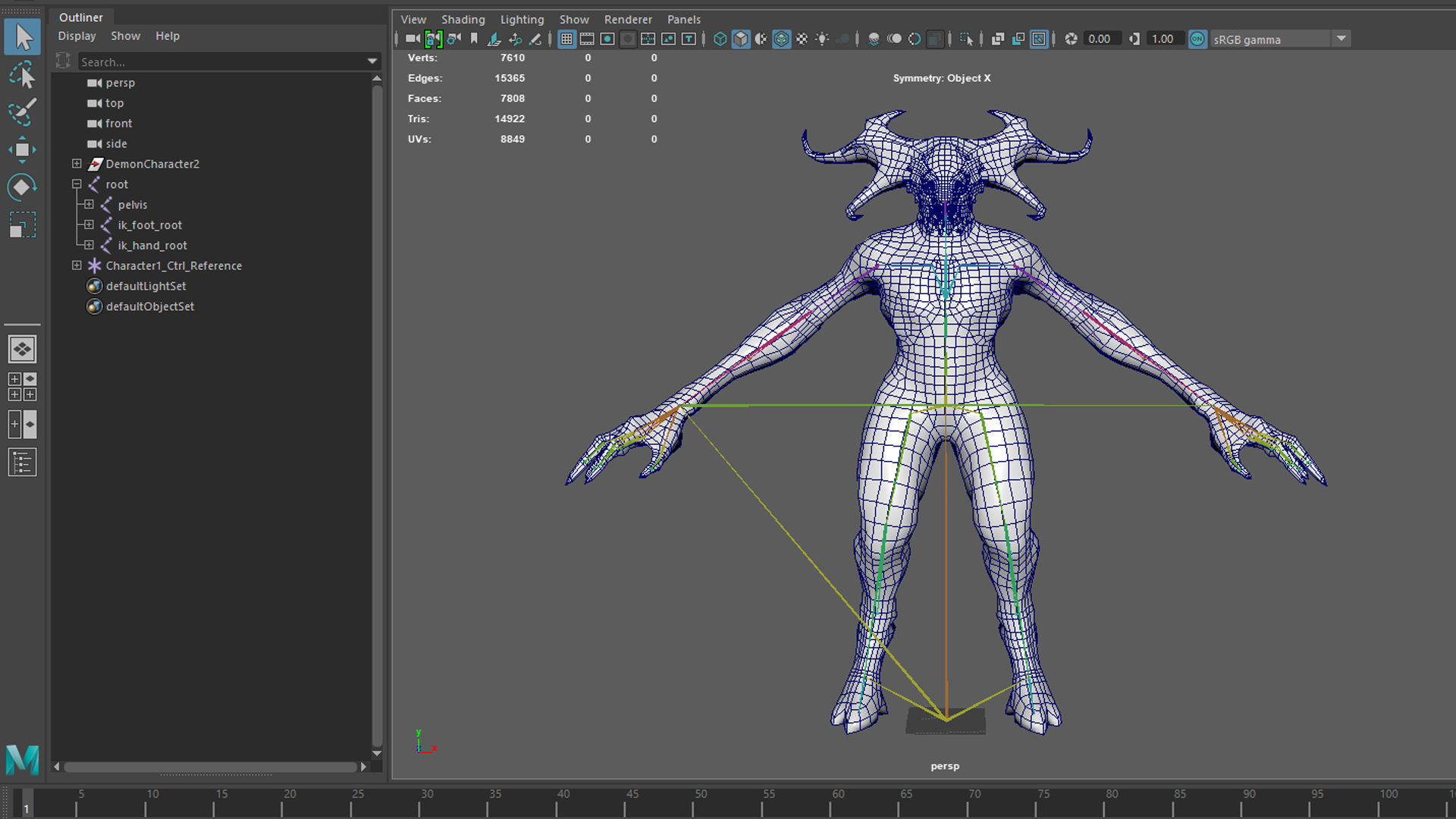Toggle Textured display icon
This screenshot has width=1456, height=819.
click(802, 39)
